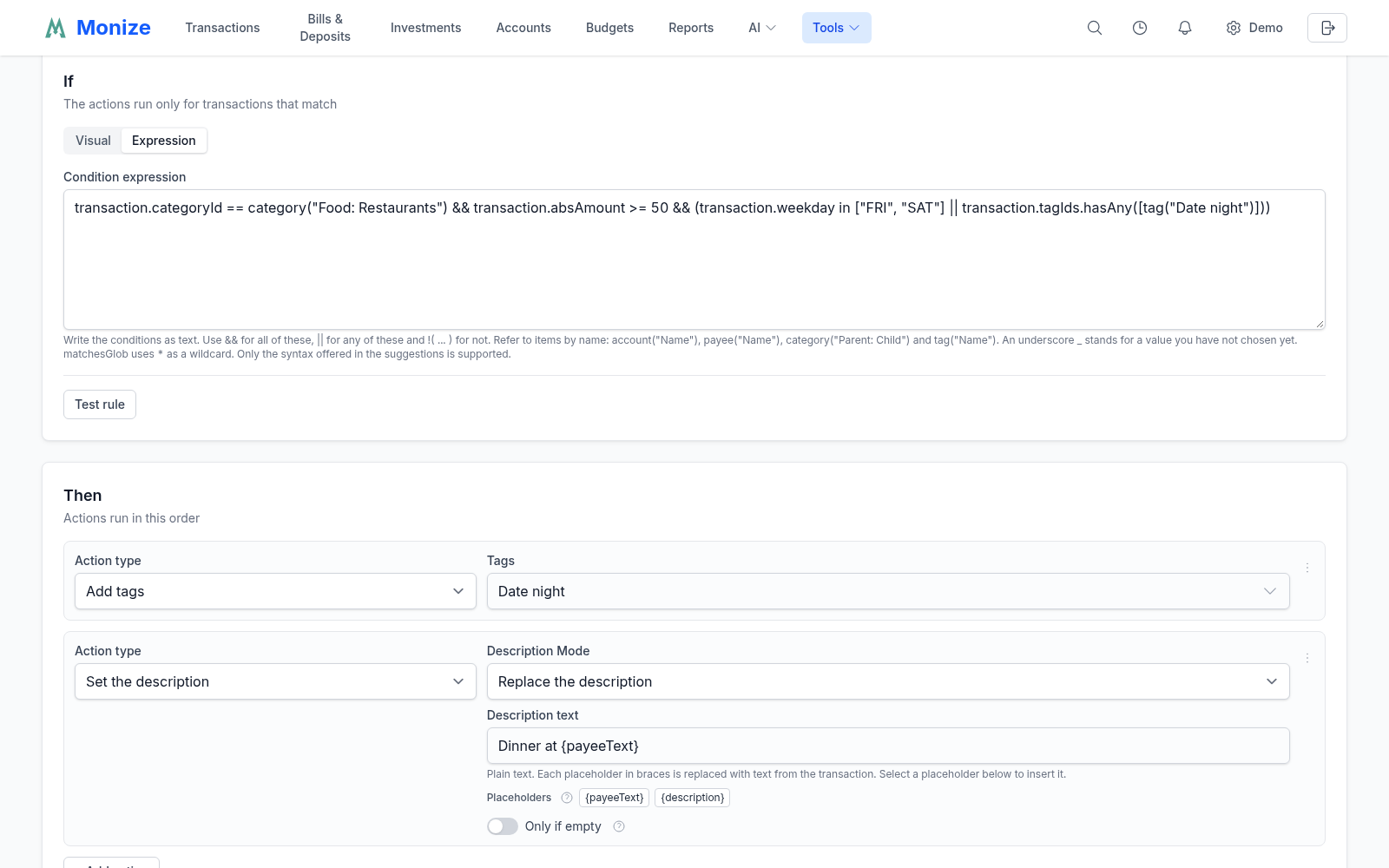Open the Date night tags dropdown
The height and width of the screenshot is (868, 1389).
click(x=888, y=591)
